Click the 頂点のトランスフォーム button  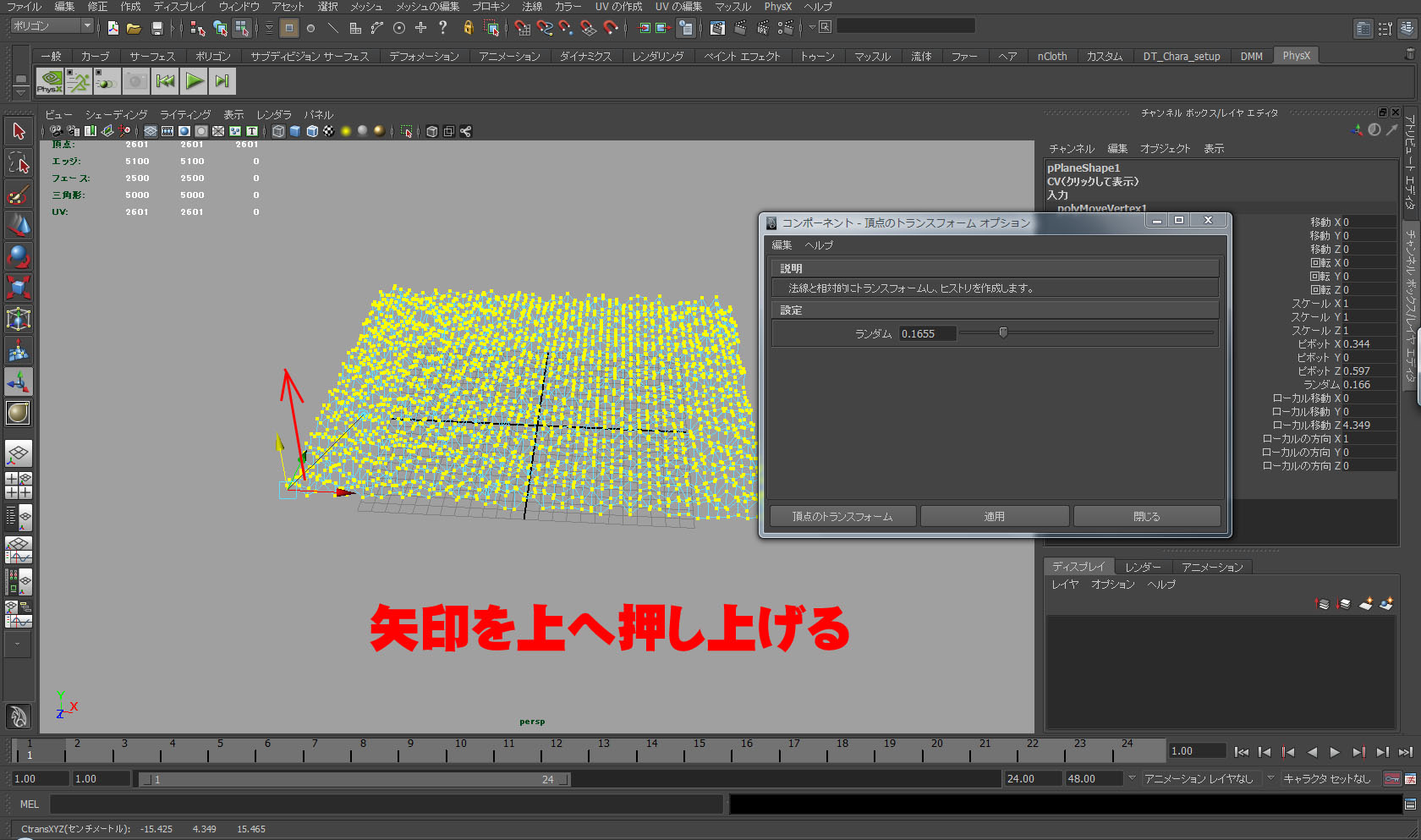pos(842,515)
